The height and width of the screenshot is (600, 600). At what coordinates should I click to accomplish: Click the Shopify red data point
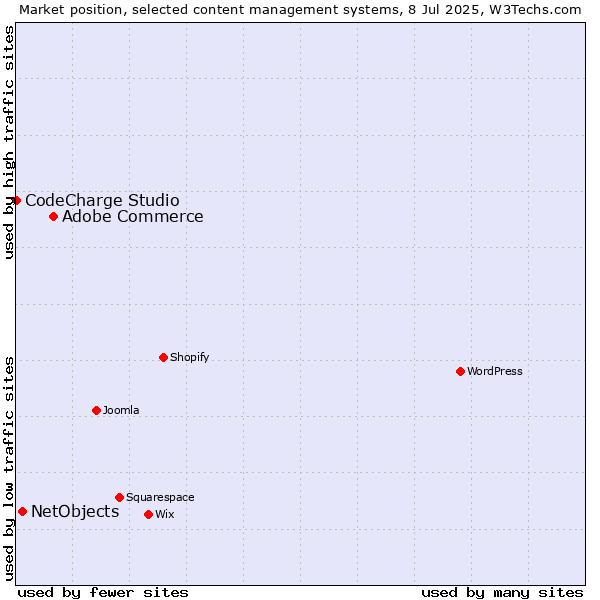163,357
